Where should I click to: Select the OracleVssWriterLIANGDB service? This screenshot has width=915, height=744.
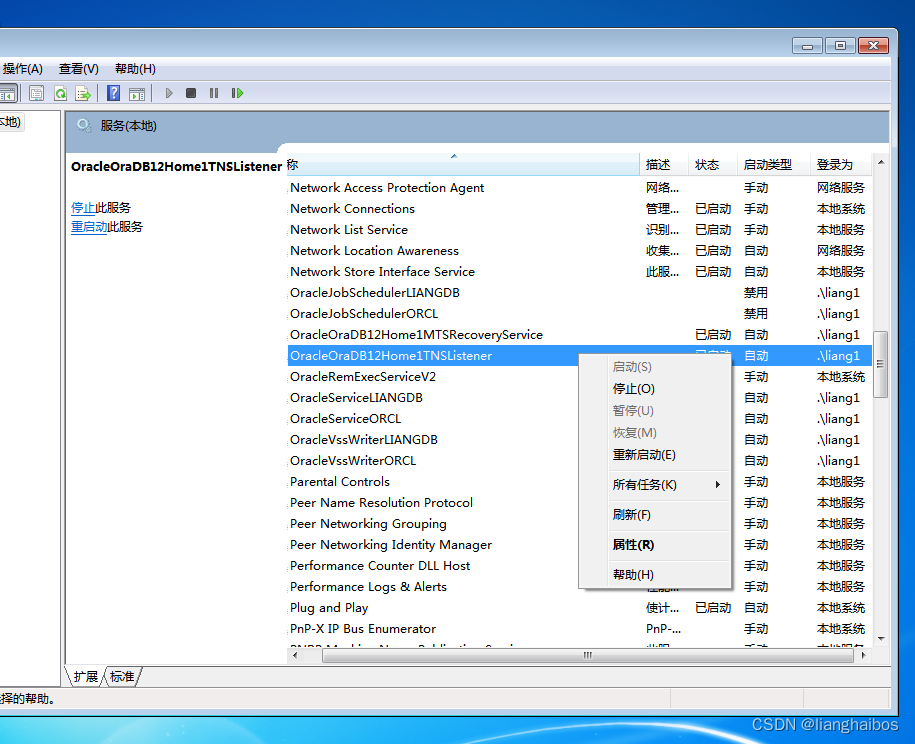[x=364, y=440]
